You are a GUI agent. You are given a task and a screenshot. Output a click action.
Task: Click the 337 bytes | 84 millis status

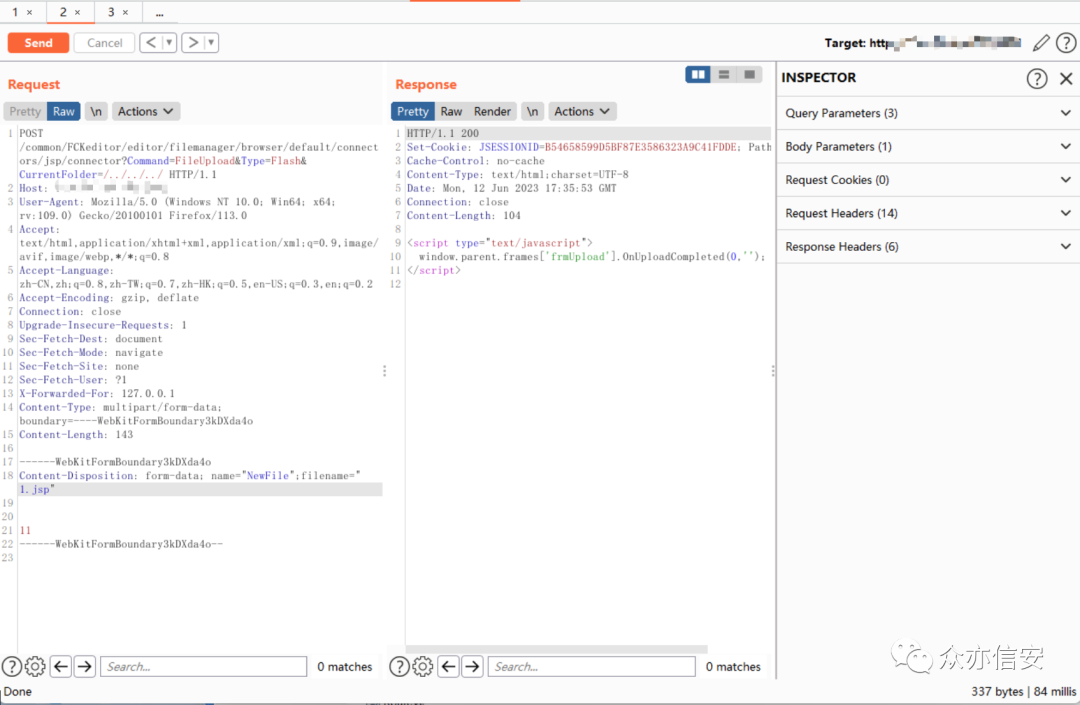[1024, 691]
